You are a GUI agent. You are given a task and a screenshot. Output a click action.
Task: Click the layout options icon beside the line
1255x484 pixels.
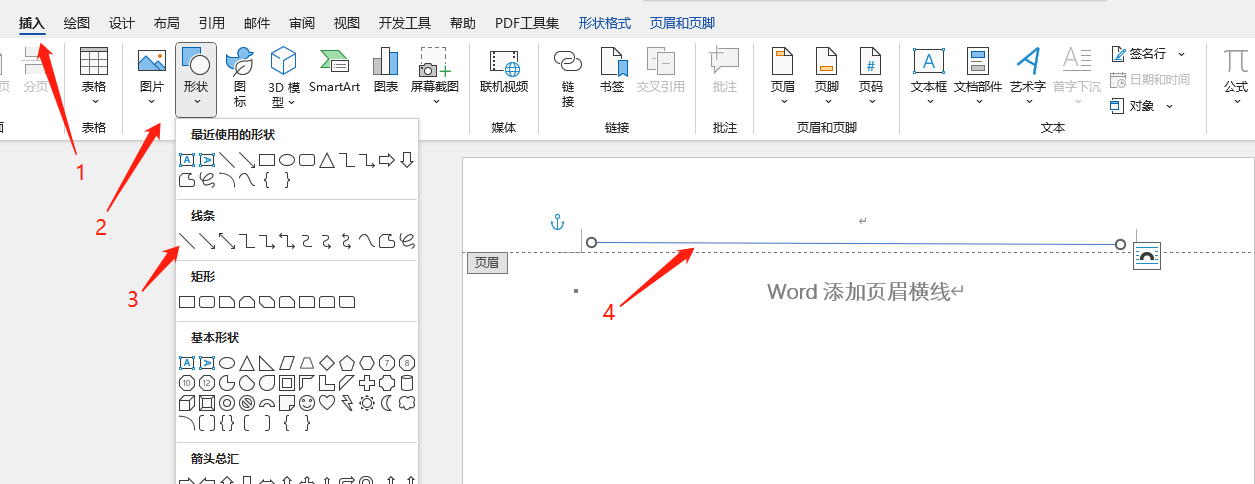[1146, 256]
